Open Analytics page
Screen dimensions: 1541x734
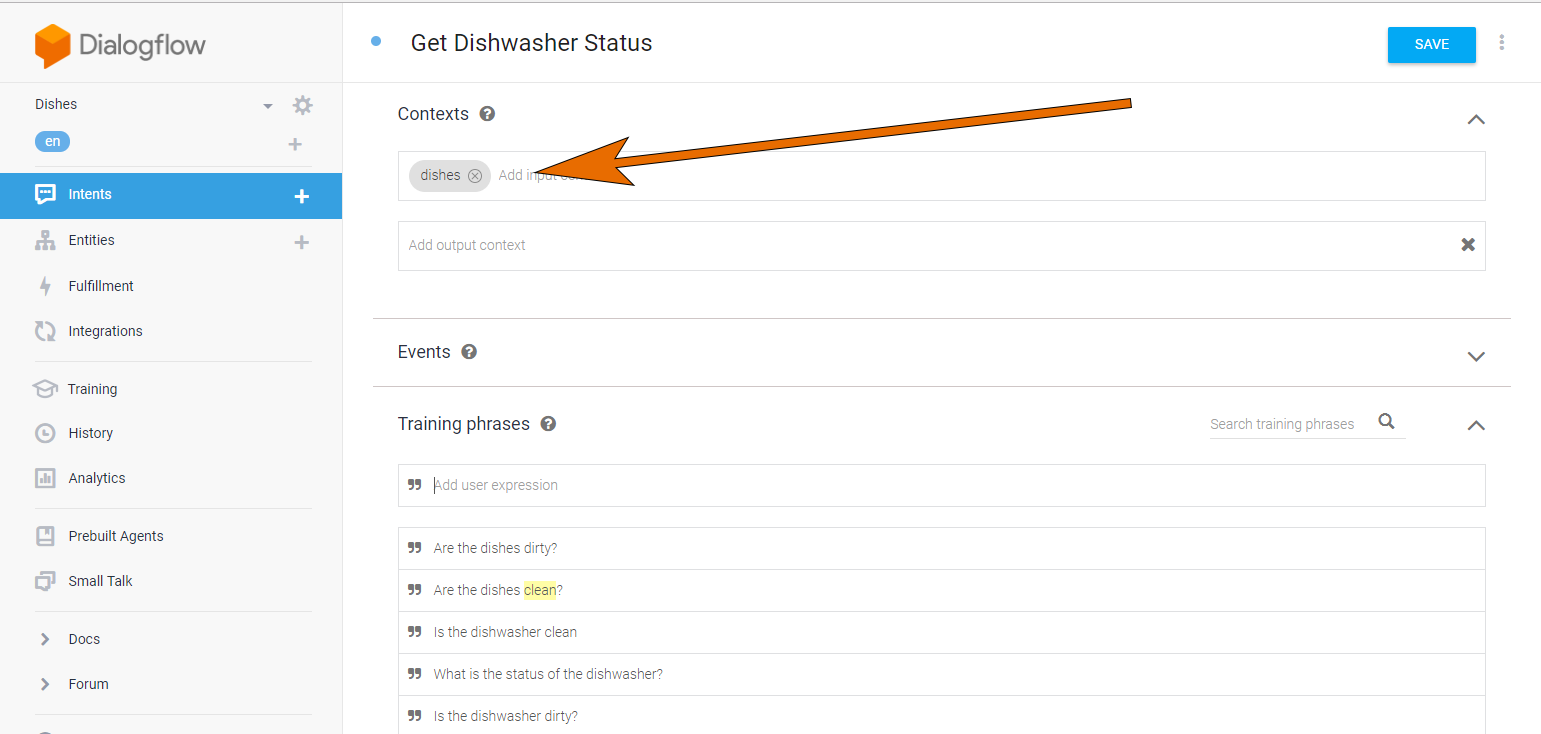click(97, 478)
